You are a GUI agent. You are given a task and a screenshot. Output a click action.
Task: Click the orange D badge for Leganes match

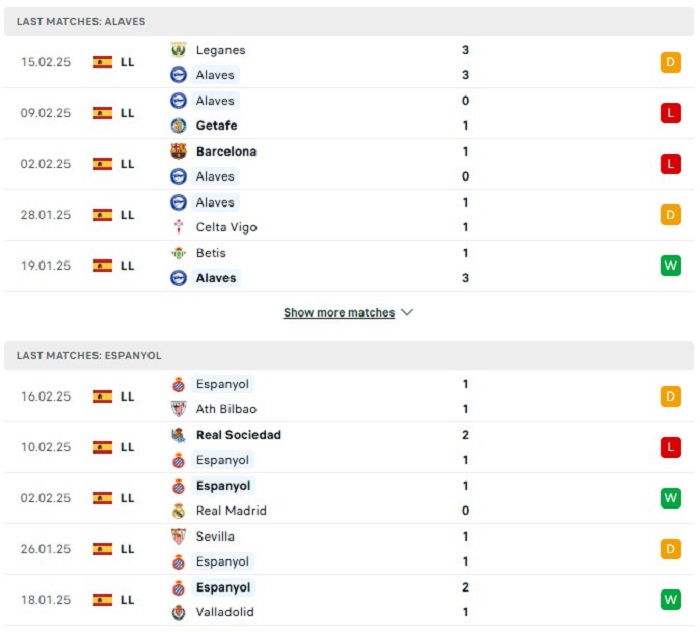pos(671,62)
